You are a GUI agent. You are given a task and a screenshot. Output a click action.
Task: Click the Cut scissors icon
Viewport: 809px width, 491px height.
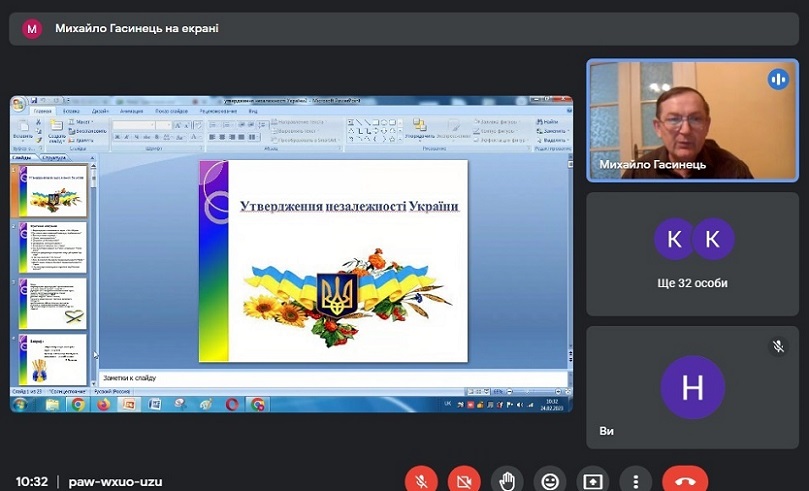(38, 122)
